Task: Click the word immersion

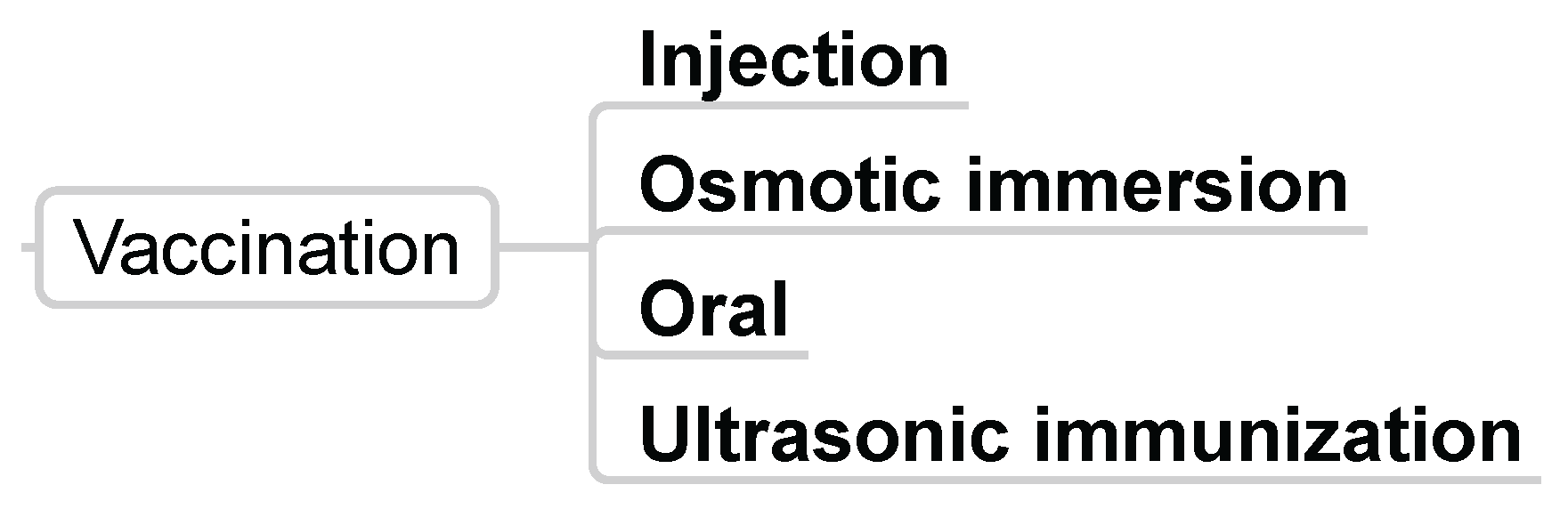Action: 1156,186
